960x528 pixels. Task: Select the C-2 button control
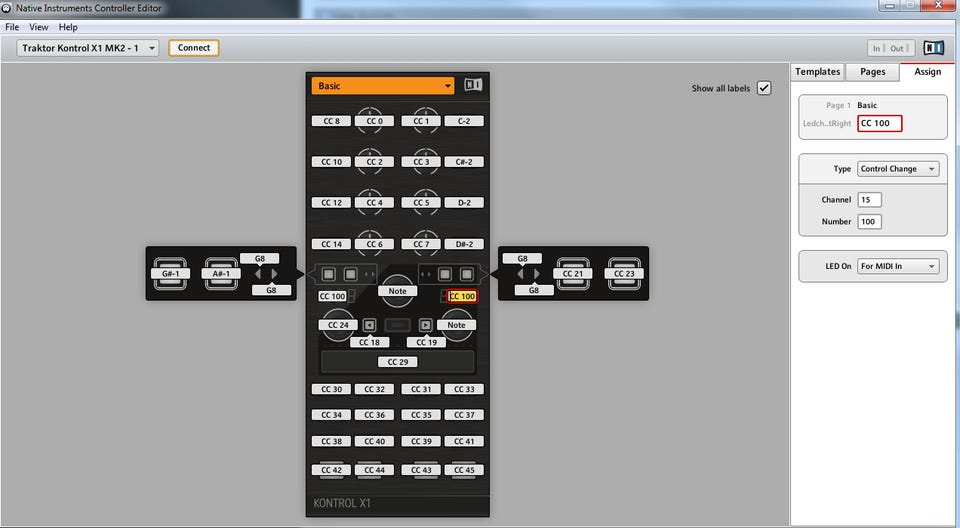click(464, 121)
